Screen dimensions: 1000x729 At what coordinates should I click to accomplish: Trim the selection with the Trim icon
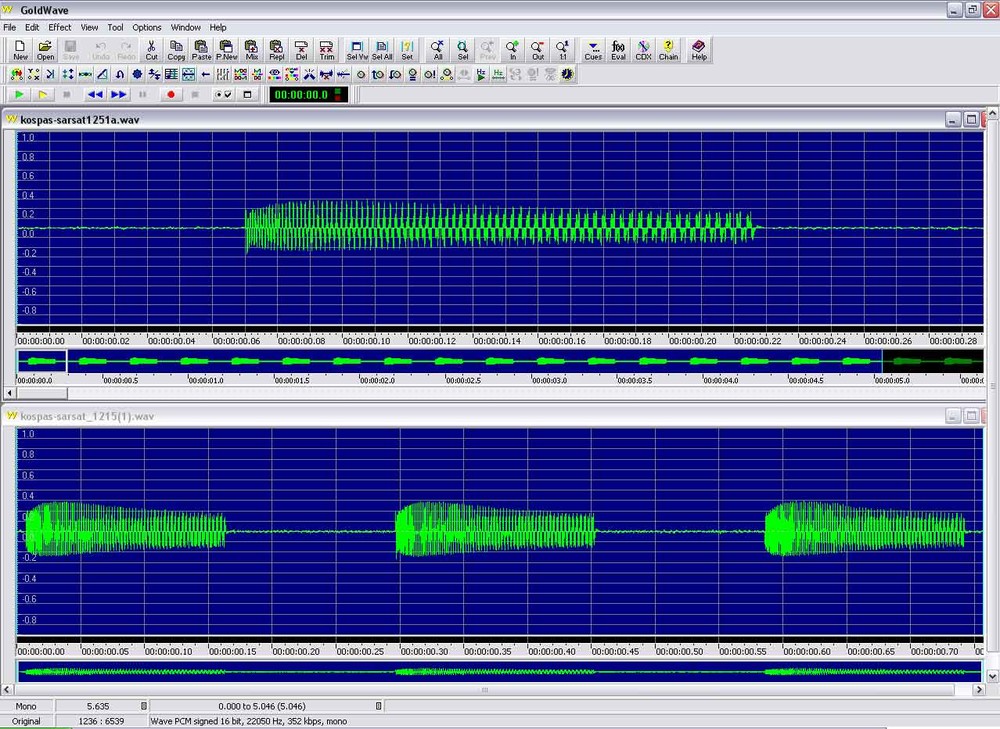click(x=327, y=50)
